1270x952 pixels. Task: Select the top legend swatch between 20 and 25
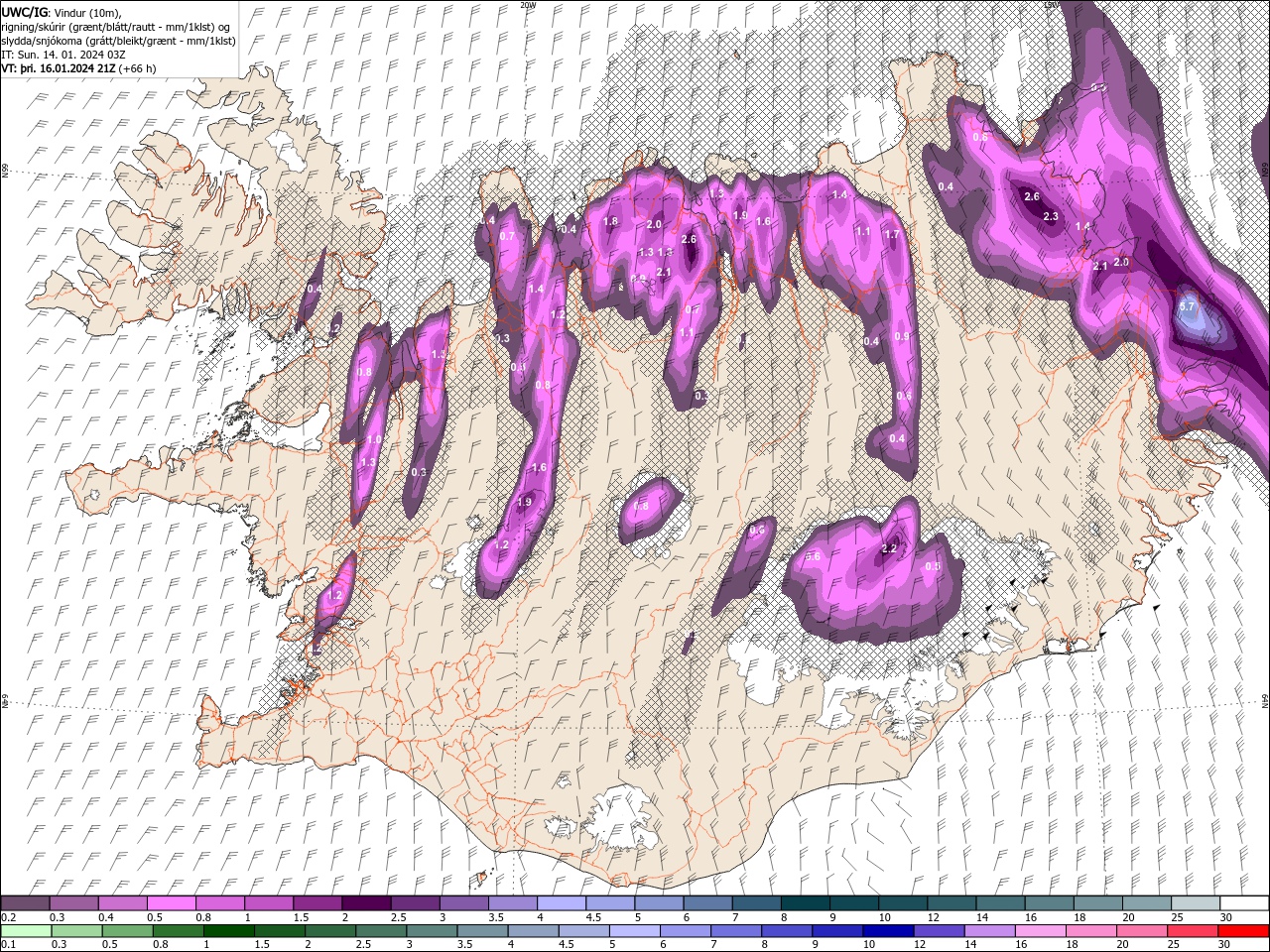click(1146, 903)
